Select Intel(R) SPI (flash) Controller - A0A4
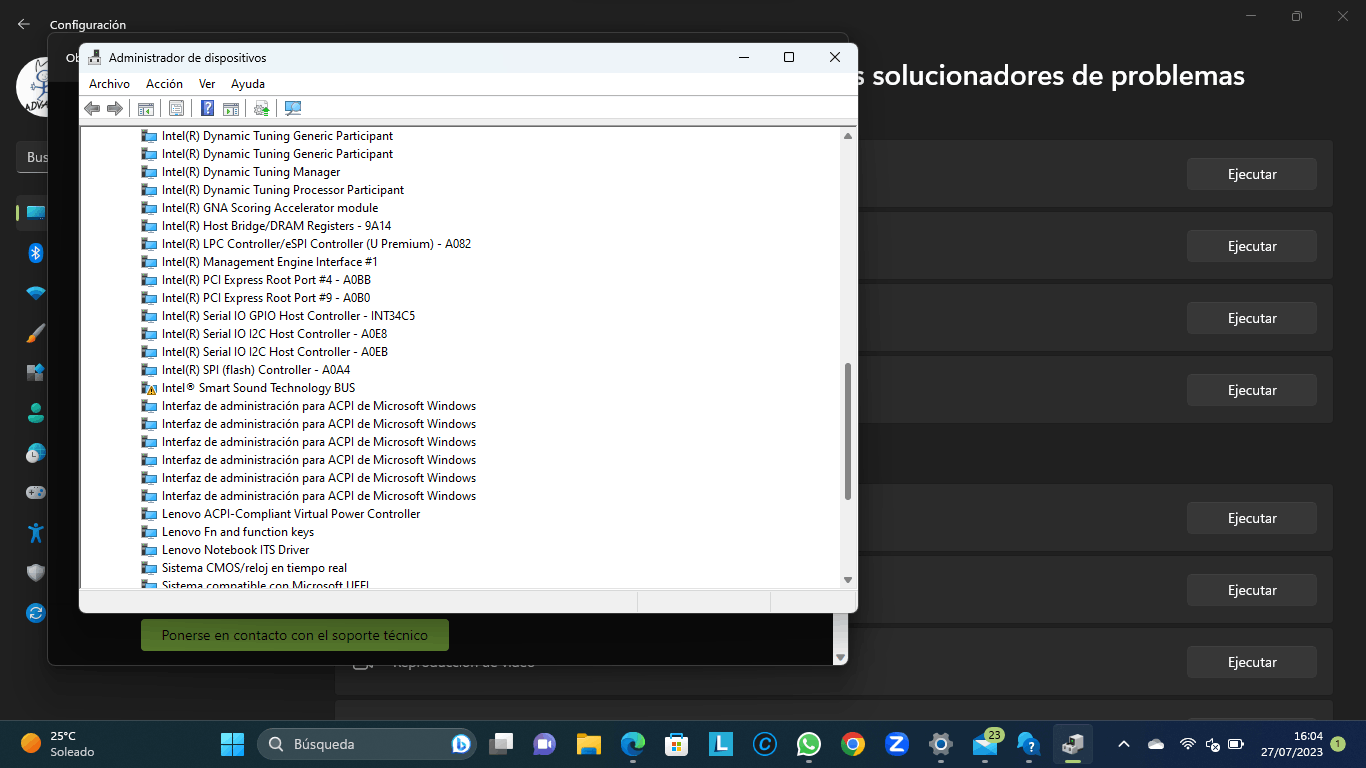 tap(256, 370)
